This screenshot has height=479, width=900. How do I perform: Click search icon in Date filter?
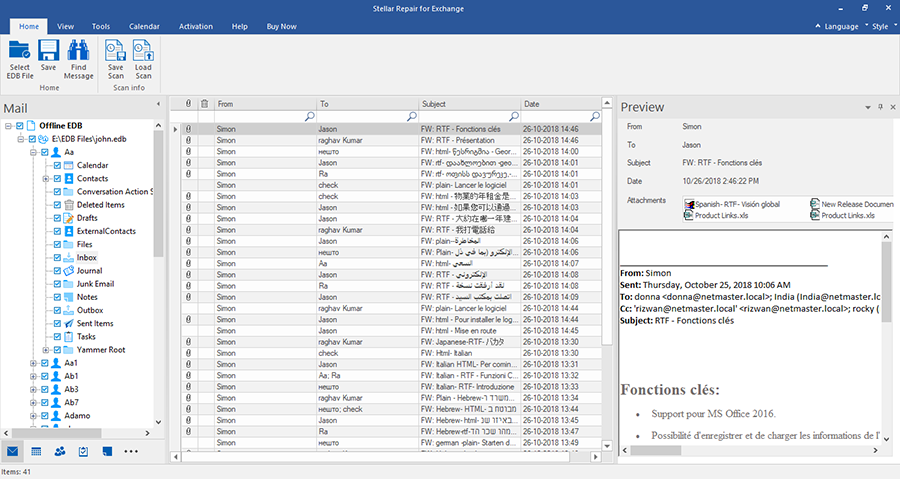click(595, 116)
